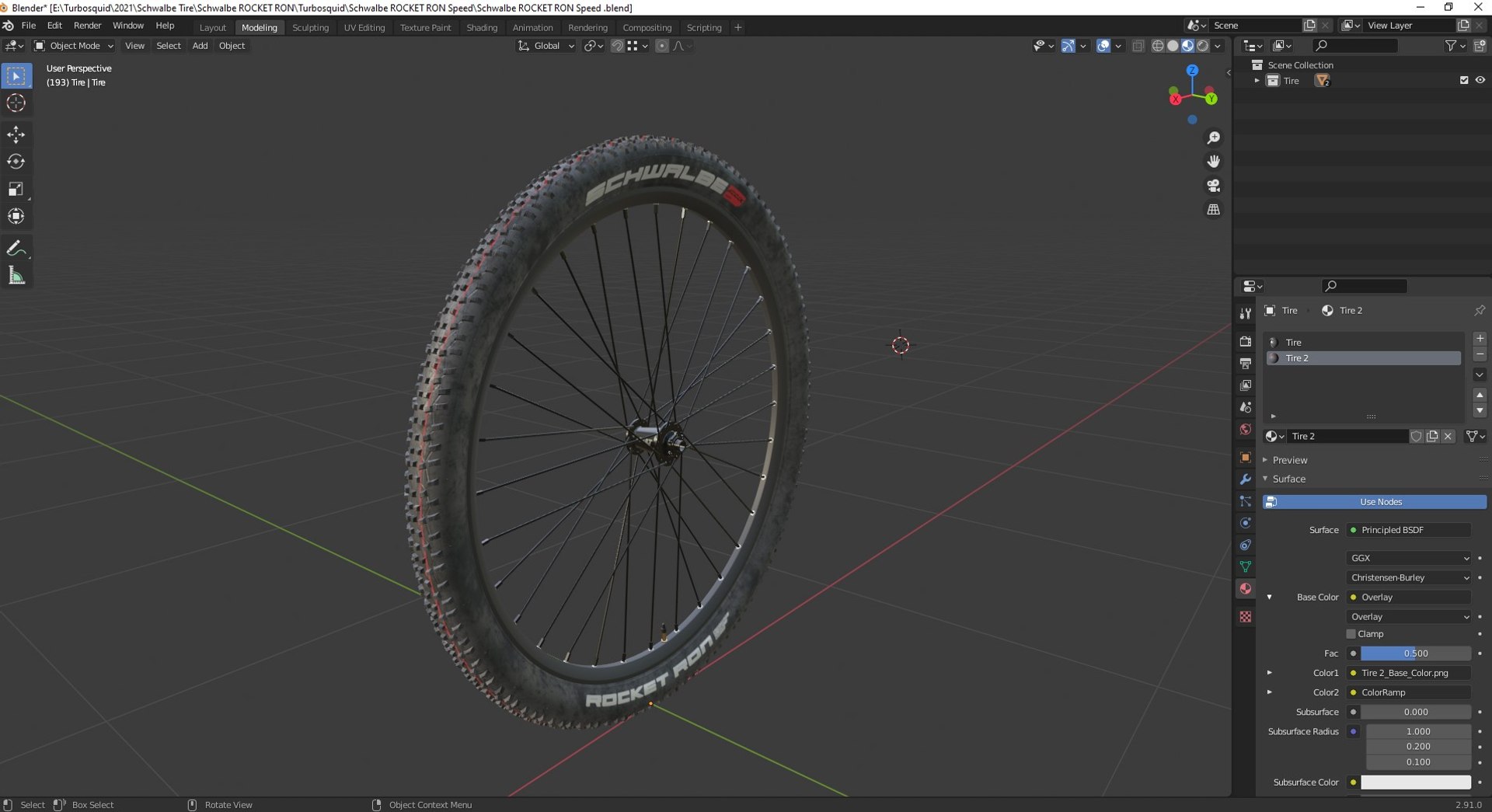This screenshot has height=812, width=1492.
Task: Open Object properties orange square tab
Action: coord(1246,458)
